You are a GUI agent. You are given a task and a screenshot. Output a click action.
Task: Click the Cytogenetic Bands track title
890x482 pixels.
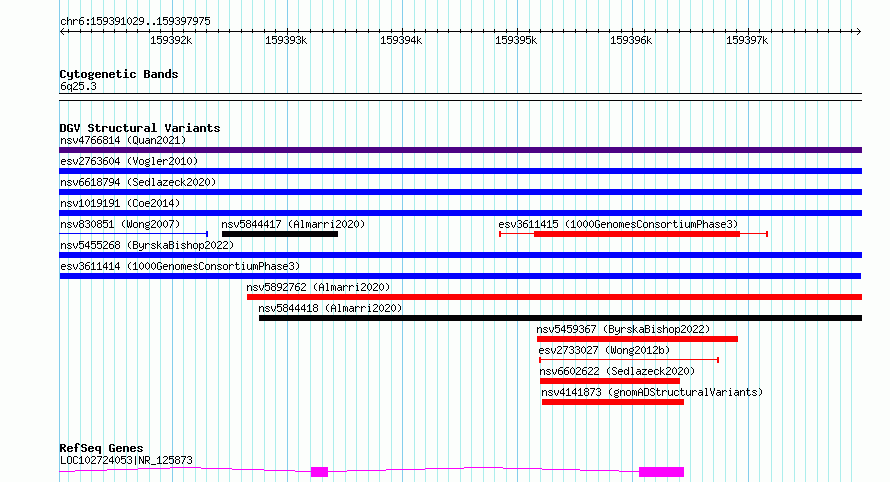pyautogui.click(x=119, y=74)
